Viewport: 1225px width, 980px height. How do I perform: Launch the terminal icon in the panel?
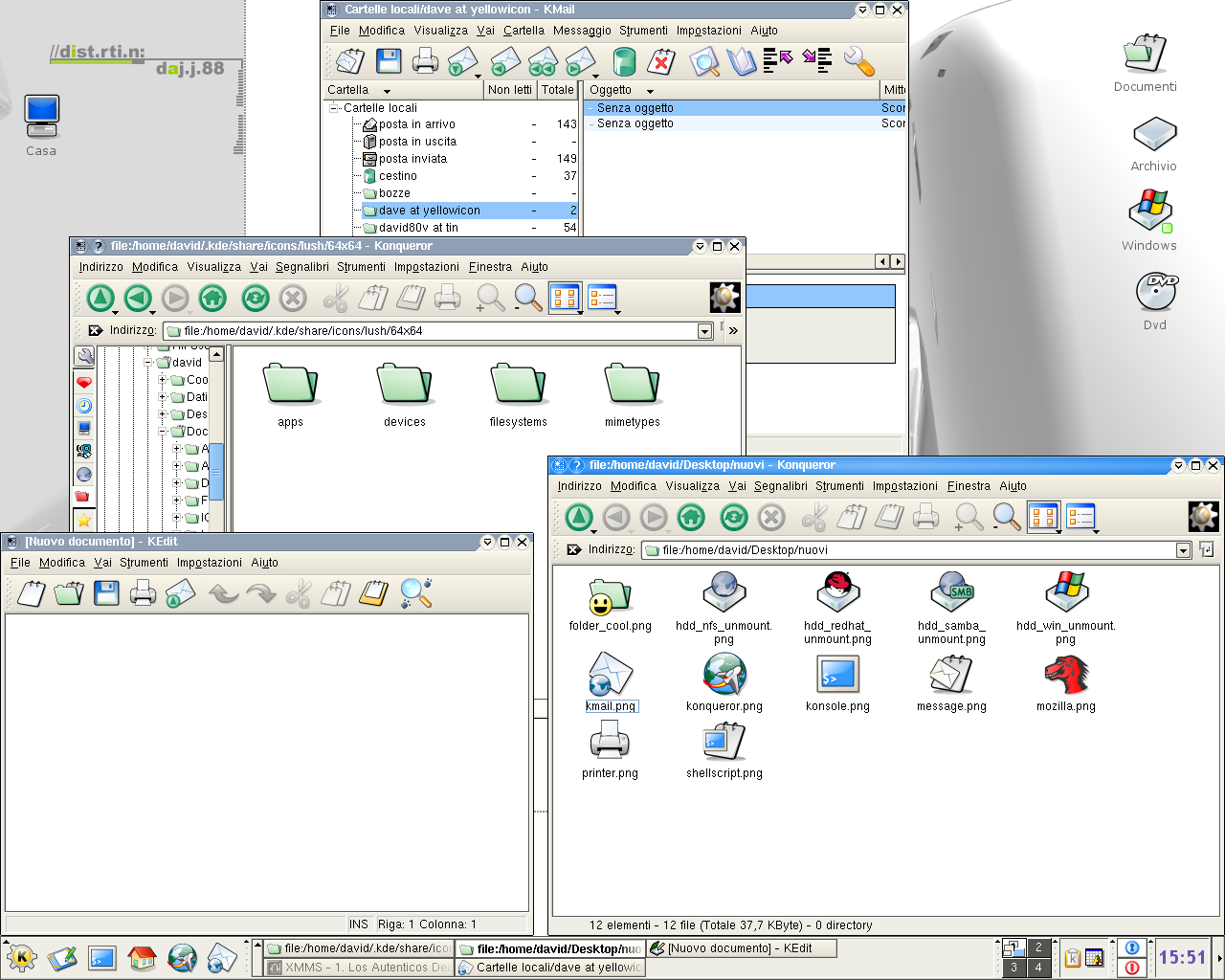[101, 957]
